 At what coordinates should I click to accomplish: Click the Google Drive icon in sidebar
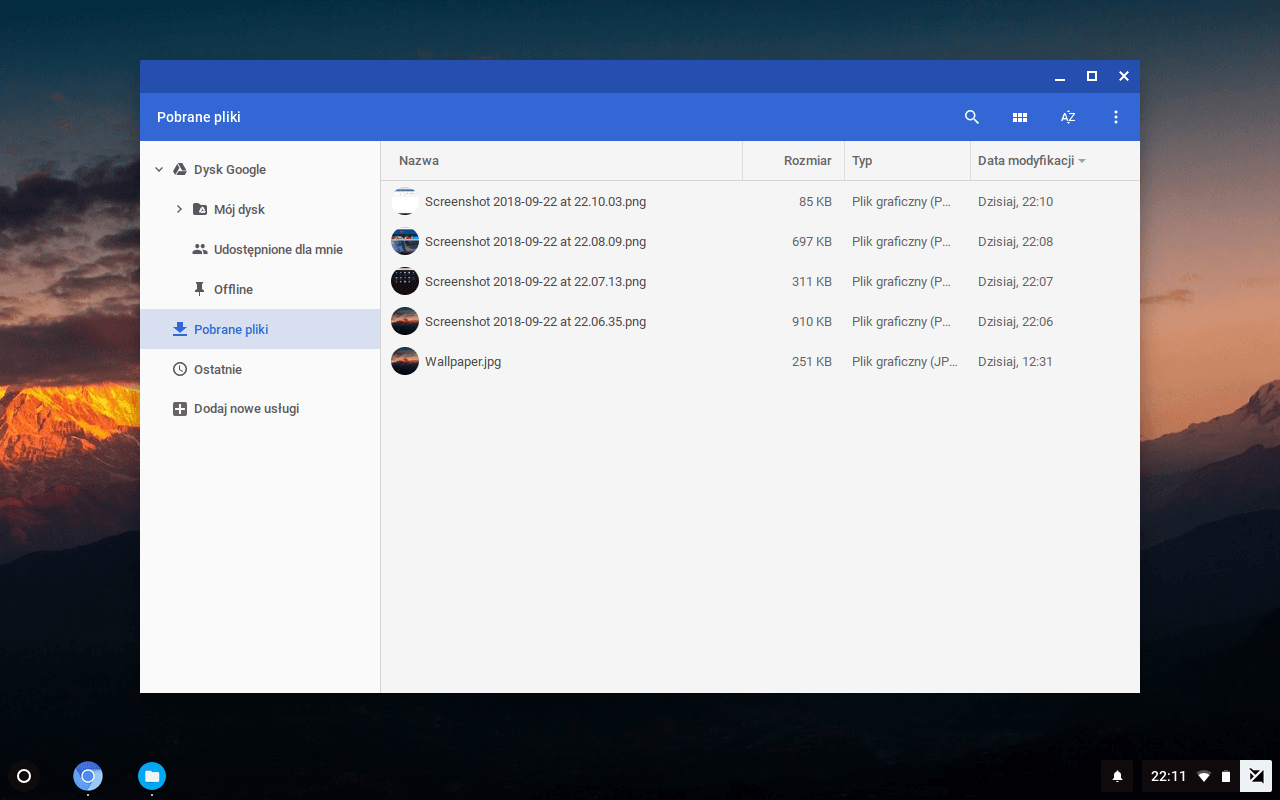(180, 169)
